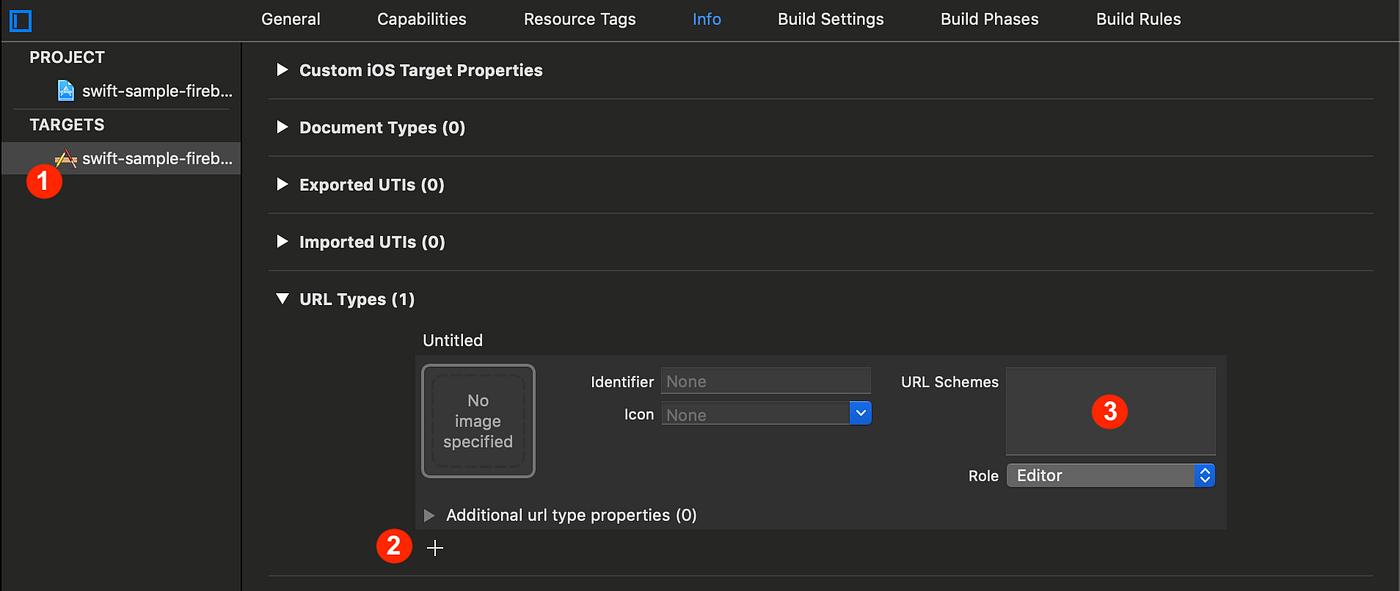
Task: Expand the Document Types section
Action: [x=282, y=127]
